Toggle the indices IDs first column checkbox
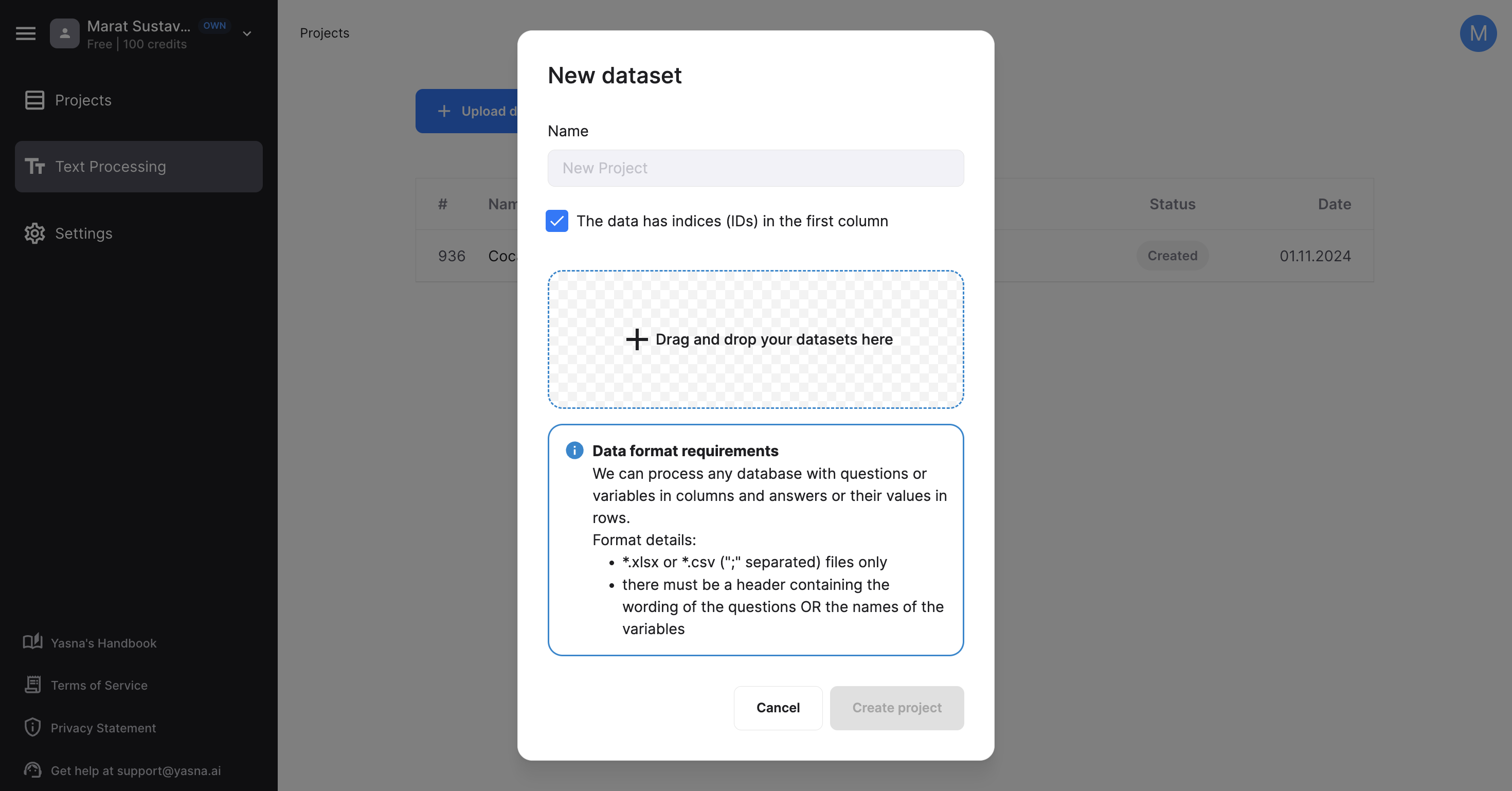 click(557, 221)
